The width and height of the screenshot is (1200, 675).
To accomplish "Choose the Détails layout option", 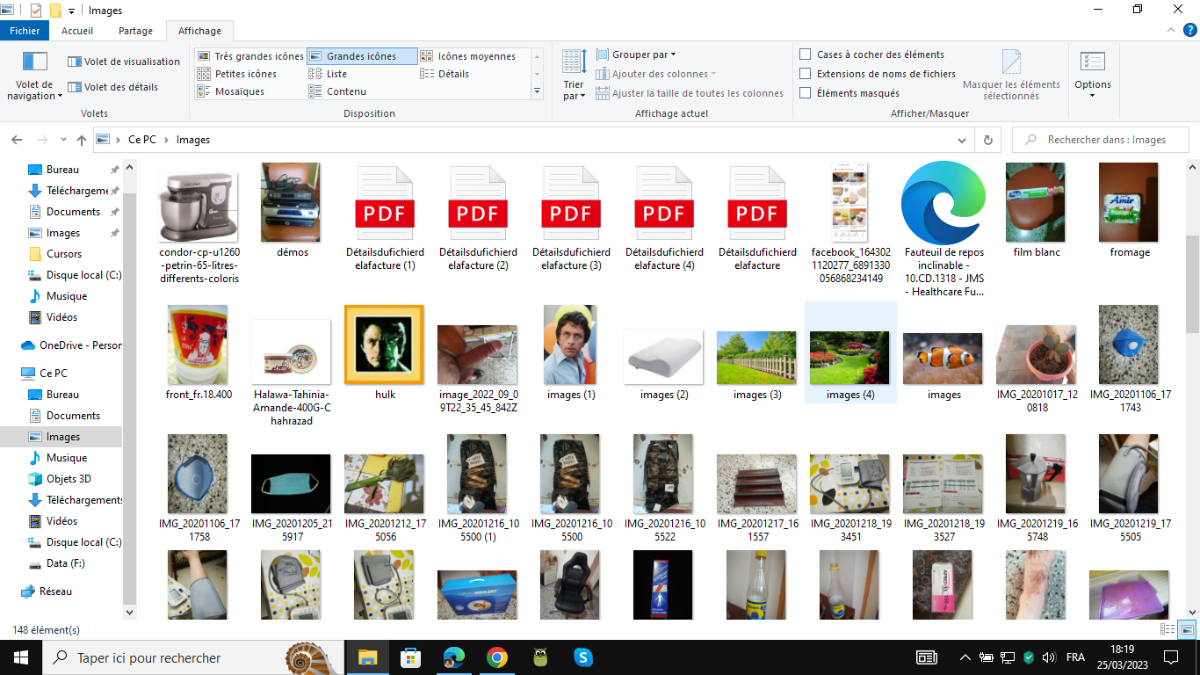I will click(x=452, y=74).
